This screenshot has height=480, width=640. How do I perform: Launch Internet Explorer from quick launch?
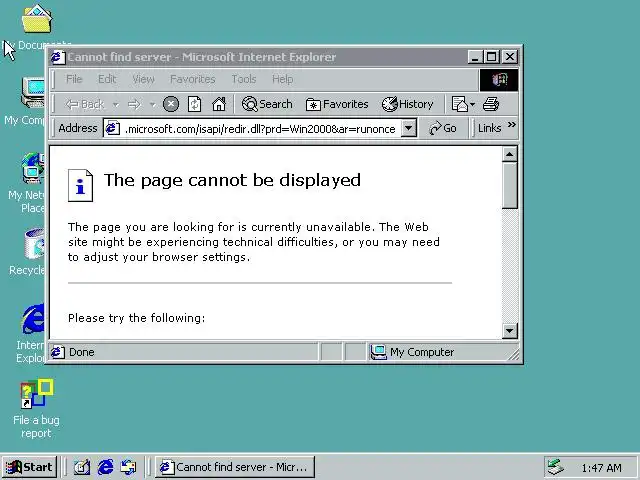point(105,467)
